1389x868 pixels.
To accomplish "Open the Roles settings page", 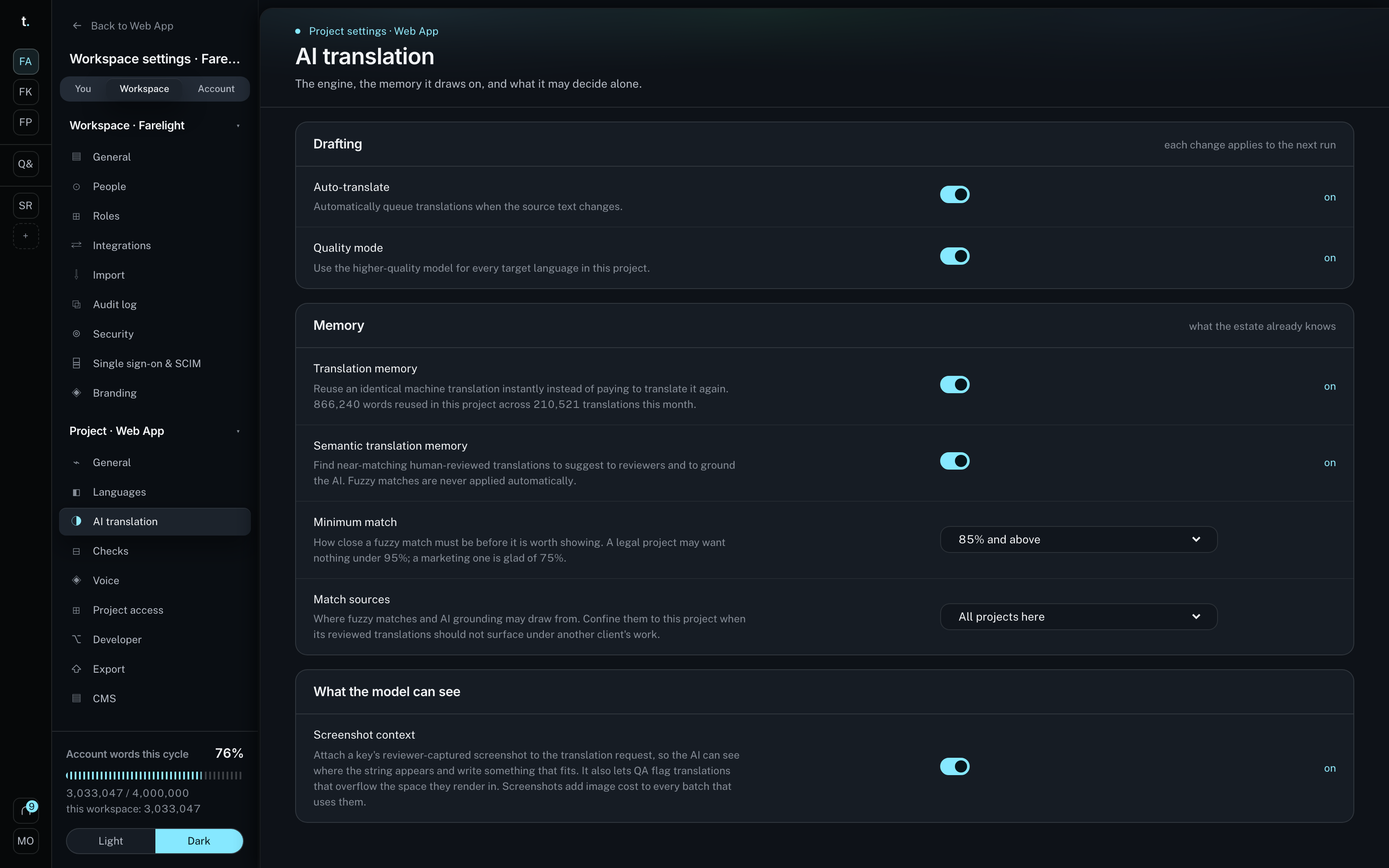I will [x=155, y=216].
